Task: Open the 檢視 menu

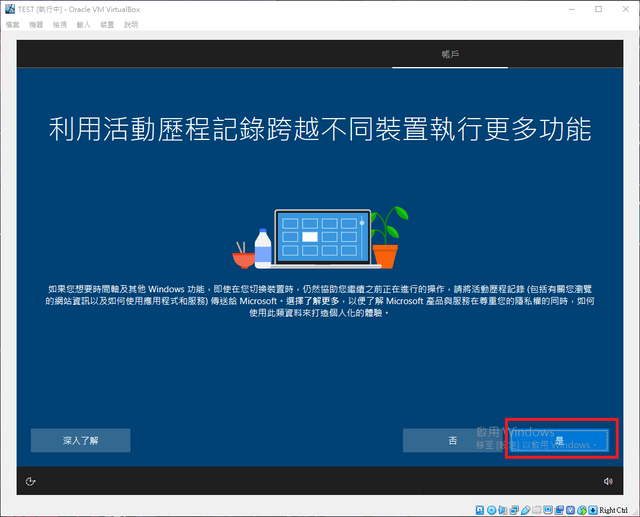Action: [60, 25]
